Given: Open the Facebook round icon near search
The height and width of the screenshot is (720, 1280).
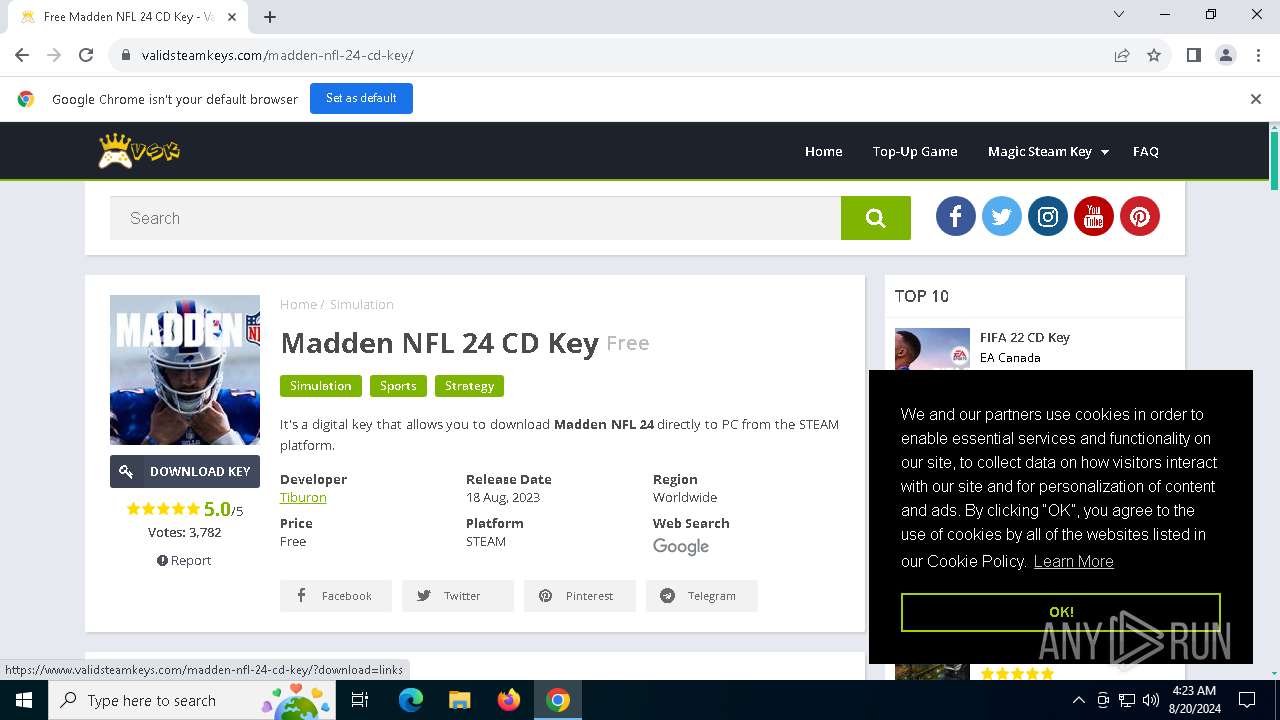Looking at the screenshot, I should 955,217.
